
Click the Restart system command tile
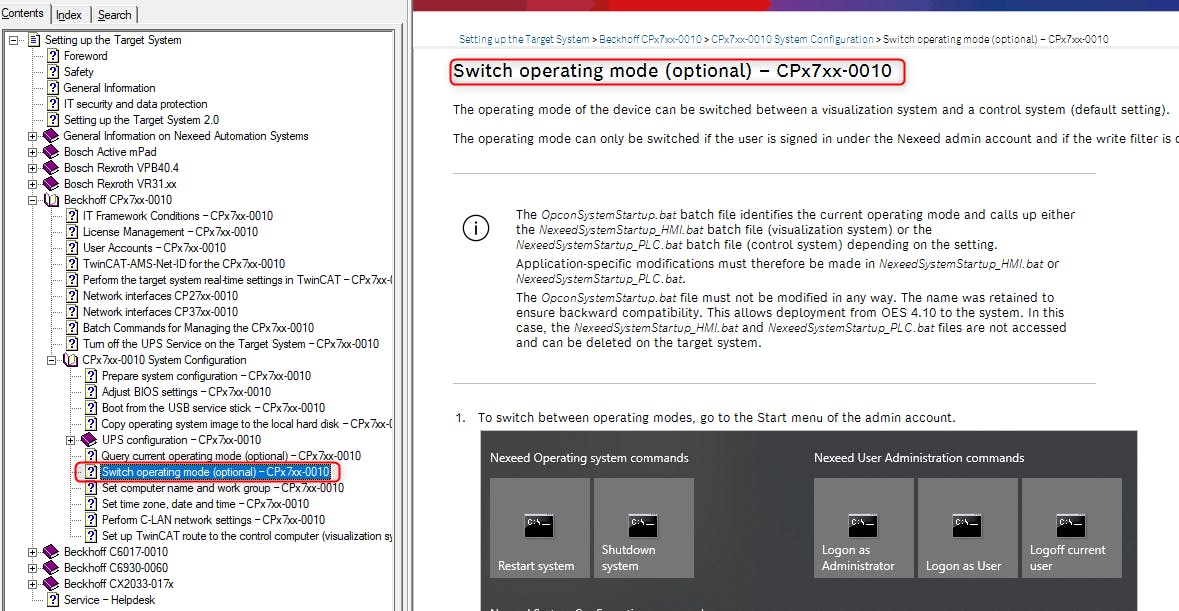click(x=539, y=528)
